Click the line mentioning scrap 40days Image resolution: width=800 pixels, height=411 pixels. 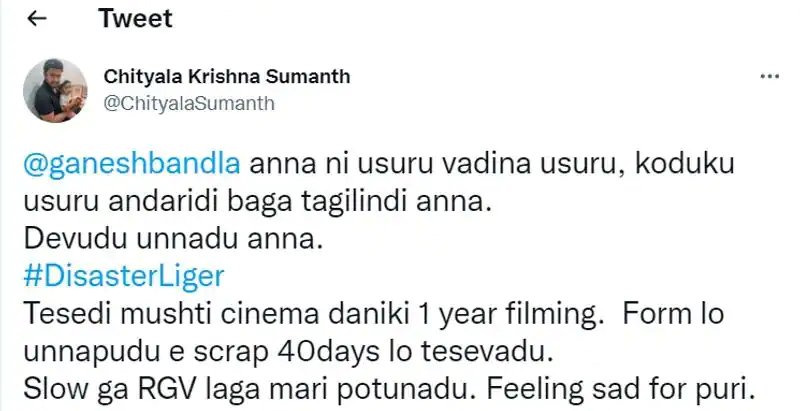(x=288, y=352)
